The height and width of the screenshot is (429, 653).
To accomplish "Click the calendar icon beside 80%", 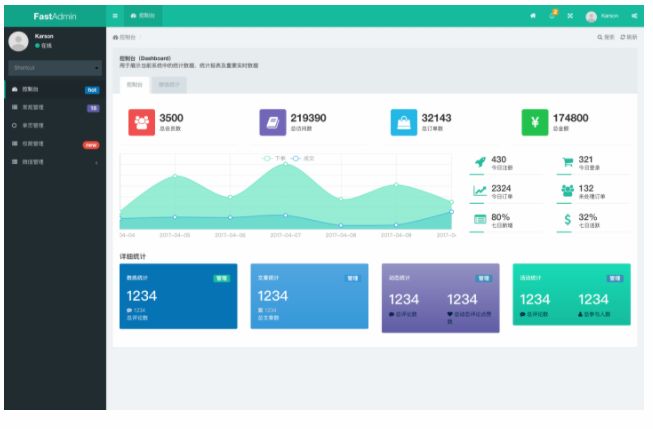I will tap(480, 219).
